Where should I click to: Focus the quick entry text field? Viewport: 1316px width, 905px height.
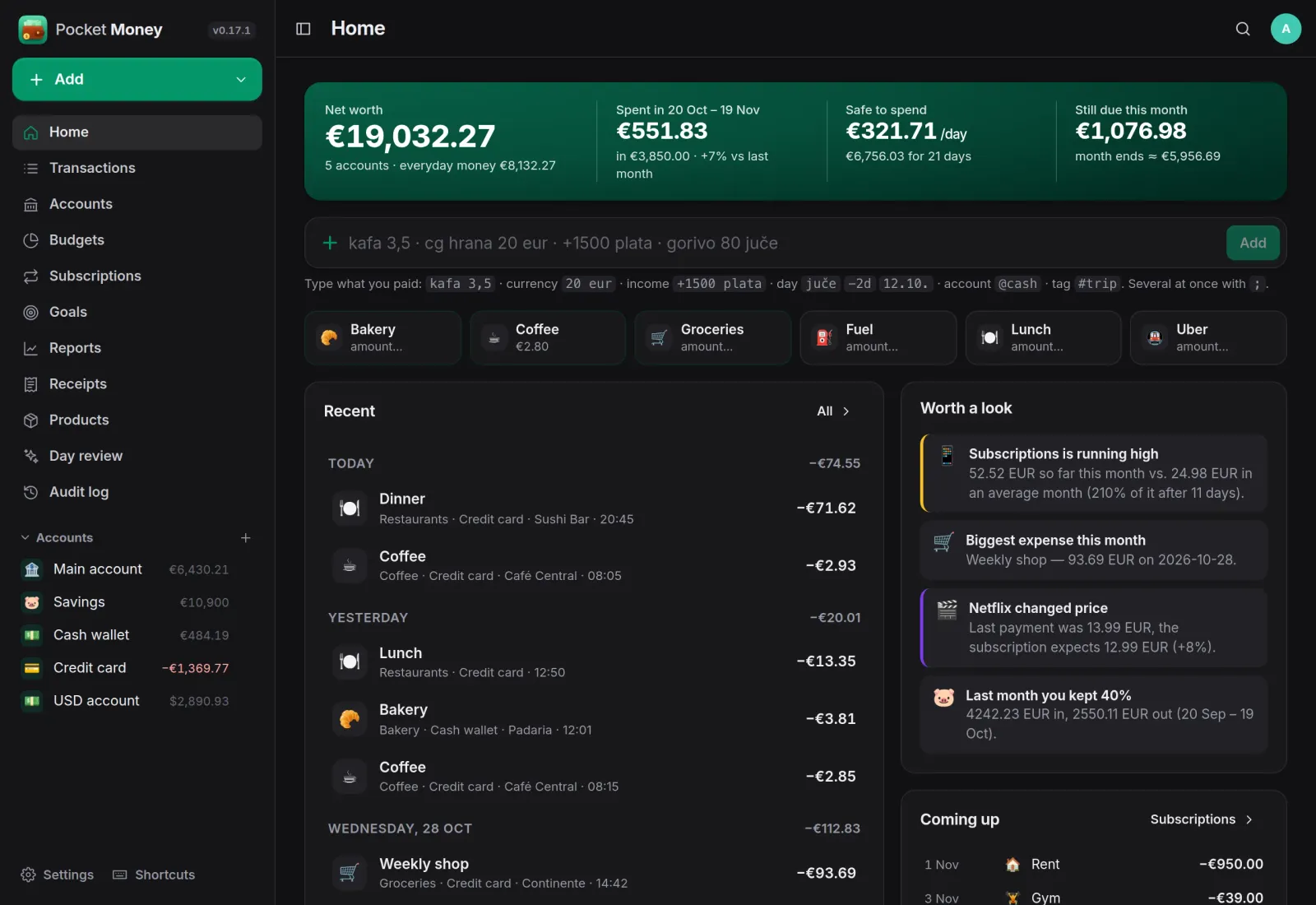tap(781, 243)
